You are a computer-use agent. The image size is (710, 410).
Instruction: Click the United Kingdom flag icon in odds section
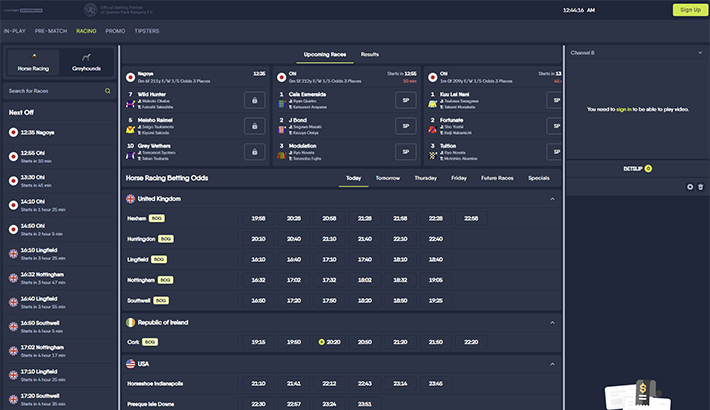coord(130,198)
